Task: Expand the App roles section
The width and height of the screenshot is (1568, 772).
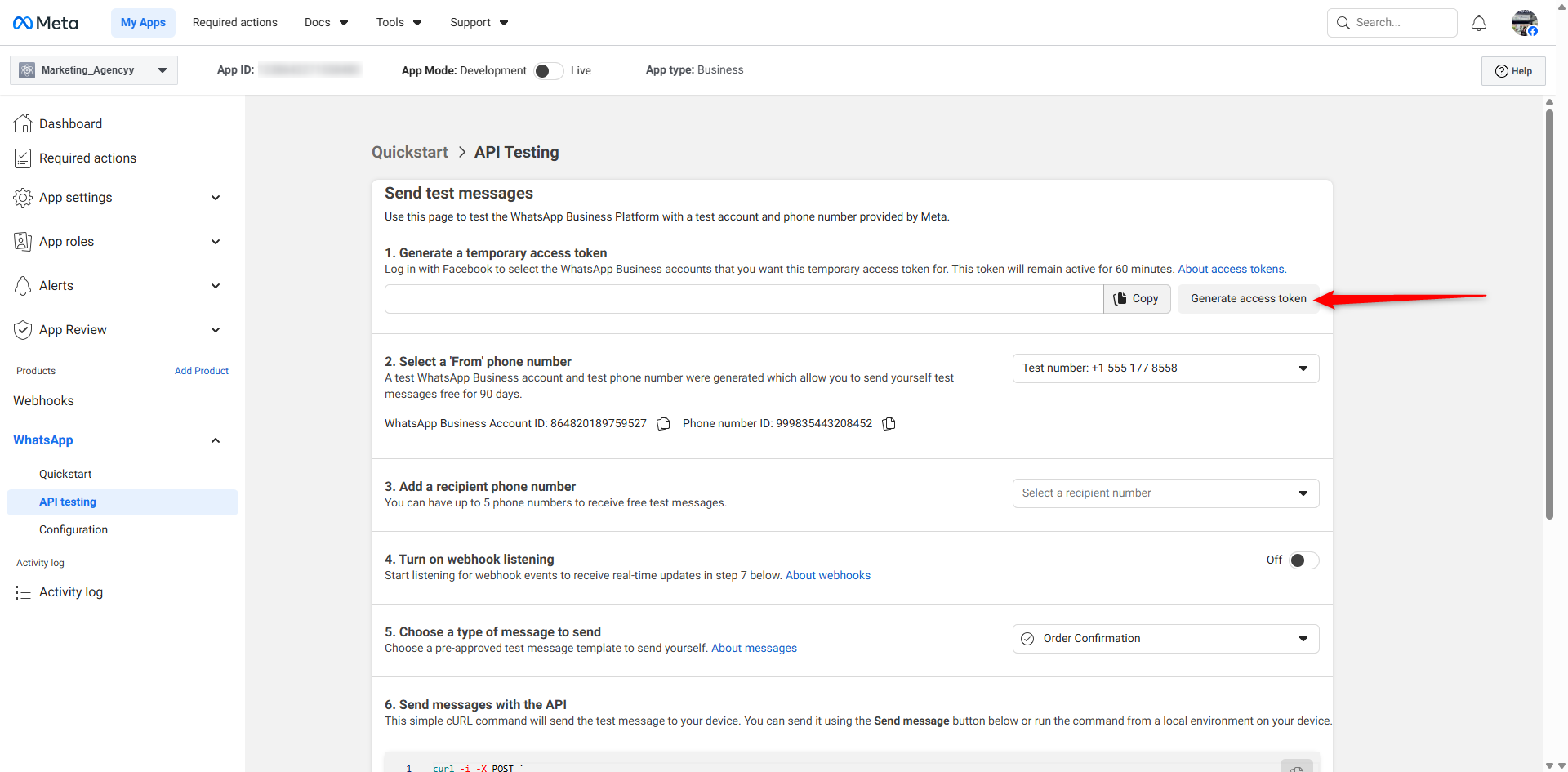Action: [216, 242]
